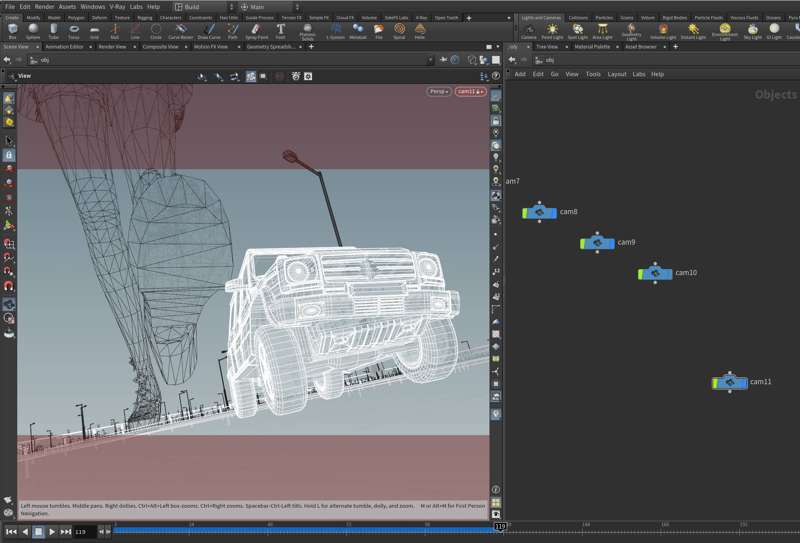Viewport: 800px width, 543px height.
Task: Expand the scene view path dropdown
Action: pos(430,60)
